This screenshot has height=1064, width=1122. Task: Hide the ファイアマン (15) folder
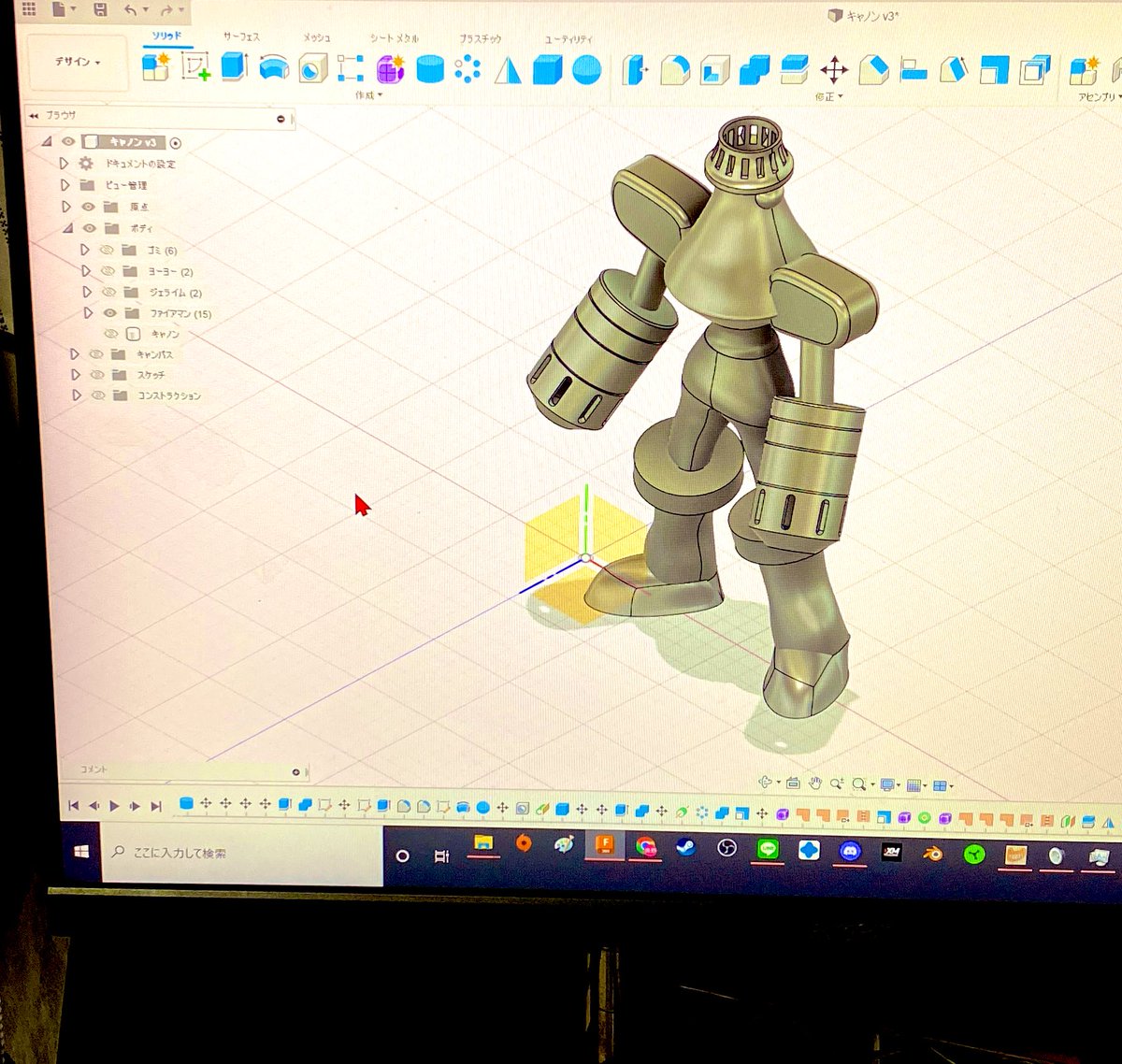[110, 313]
